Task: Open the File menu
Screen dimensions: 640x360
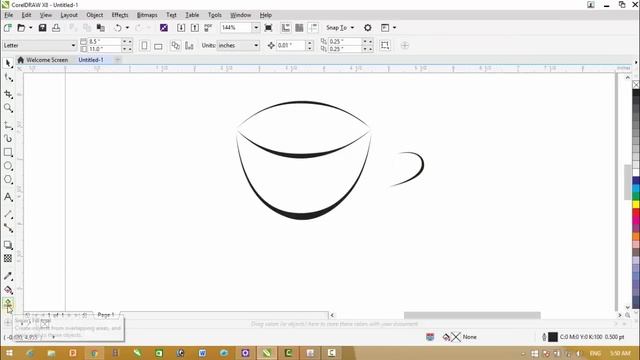Action: 9,15
